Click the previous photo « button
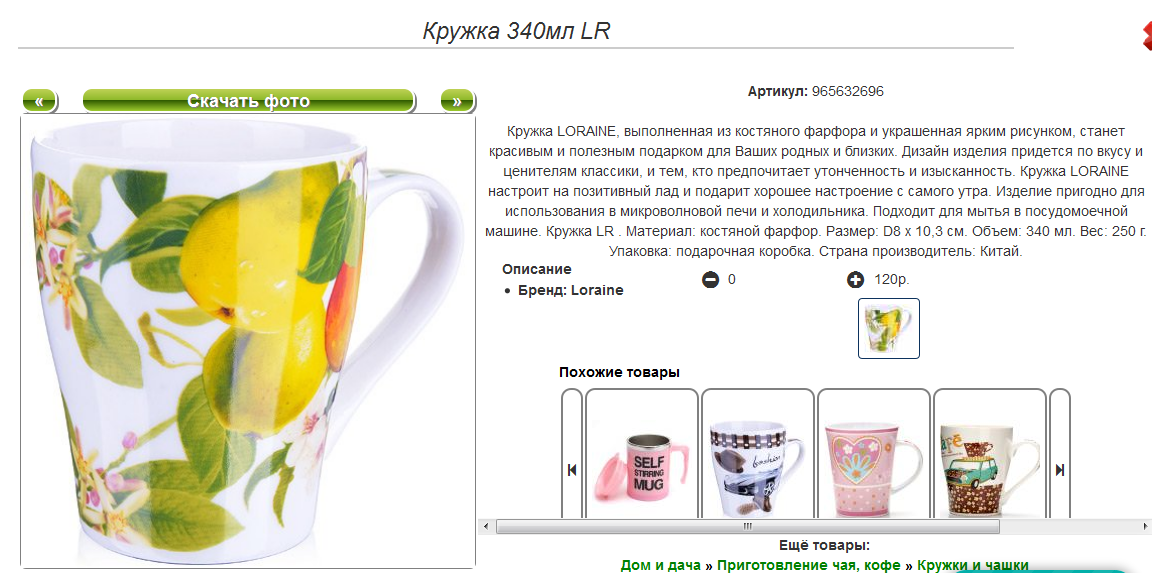The image size is (1152, 573). pos(40,101)
